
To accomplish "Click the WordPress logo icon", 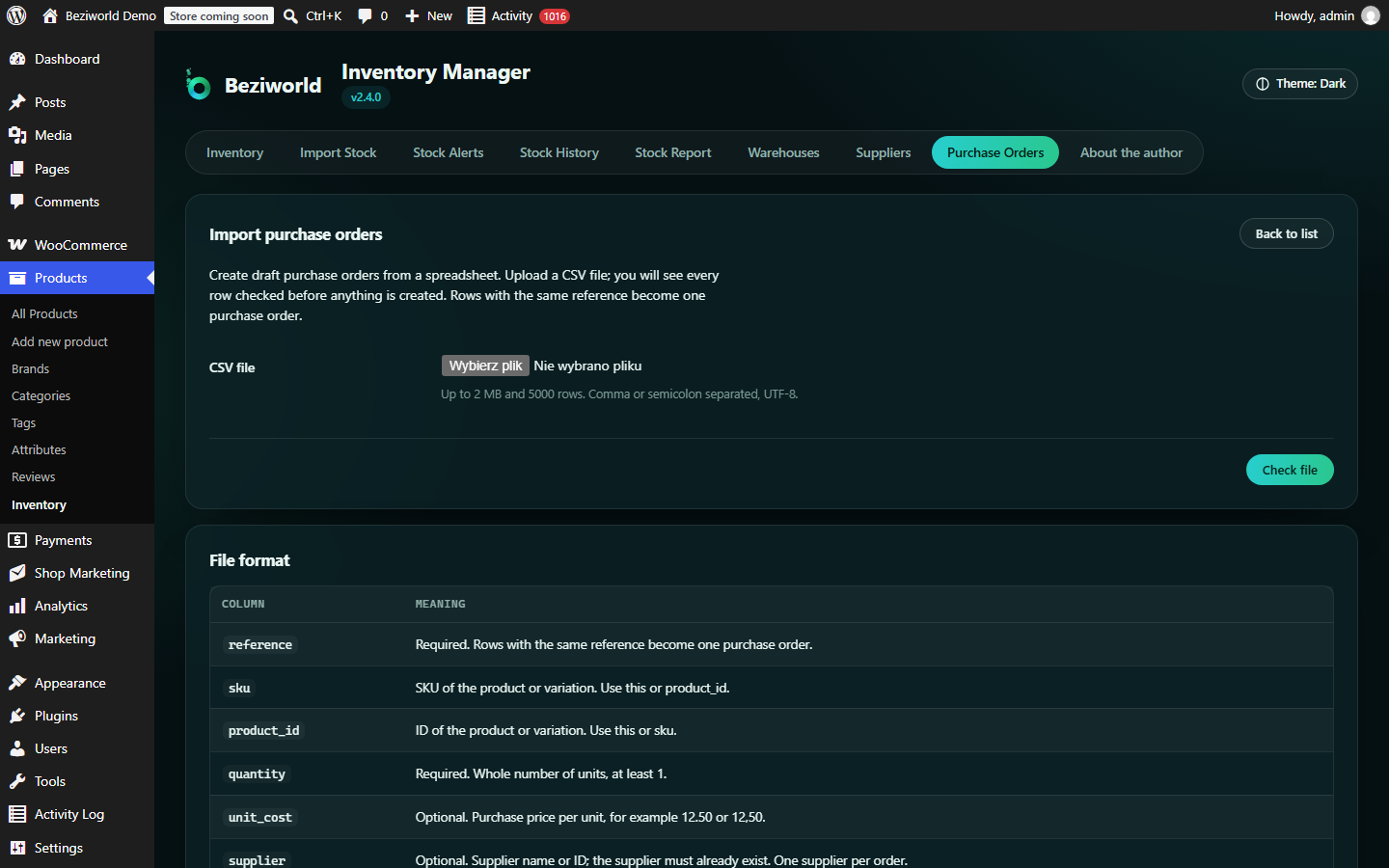I will pyautogui.click(x=16, y=15).
